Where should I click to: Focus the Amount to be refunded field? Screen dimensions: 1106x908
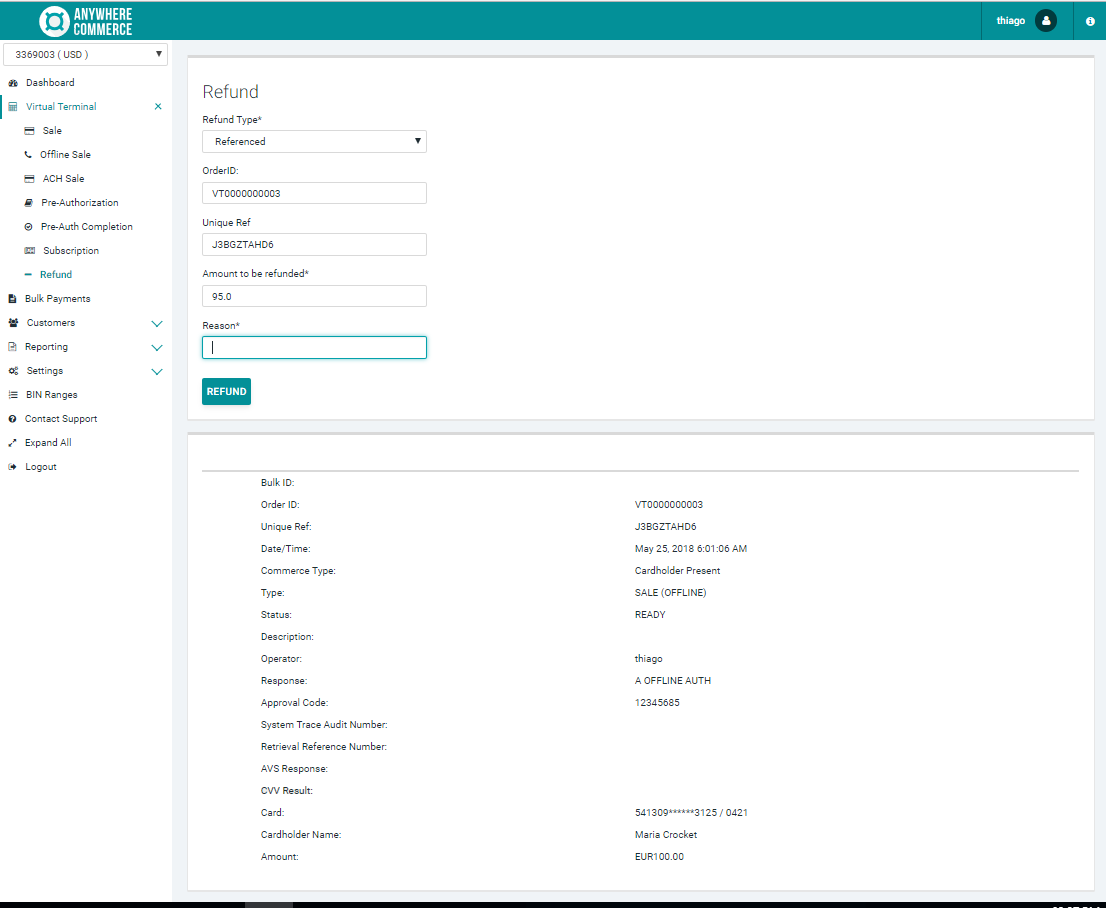tap(314, 296)
